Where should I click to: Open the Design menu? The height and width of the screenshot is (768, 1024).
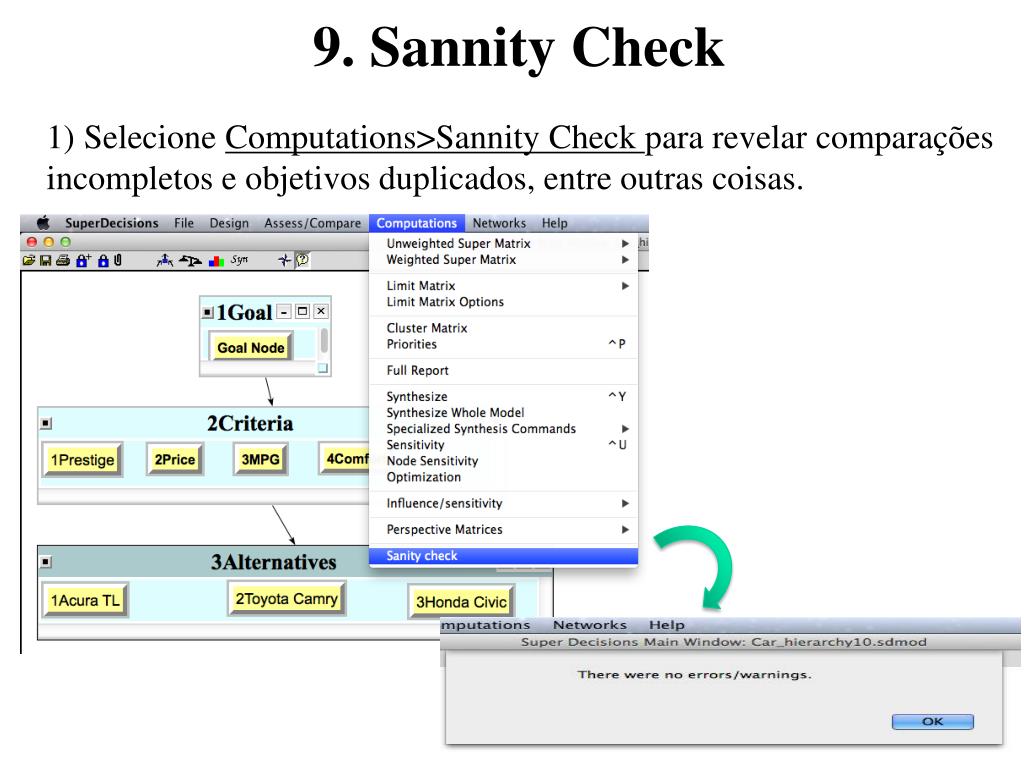point(229,223)
